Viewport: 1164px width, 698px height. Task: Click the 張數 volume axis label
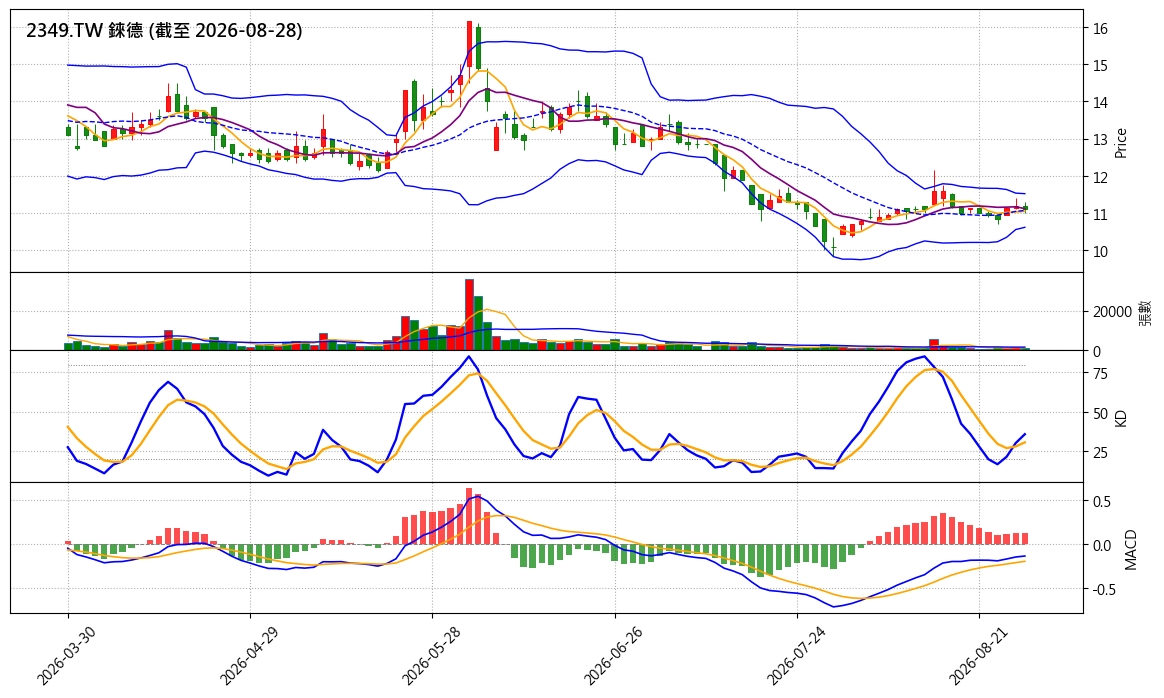pos(1145,313)
